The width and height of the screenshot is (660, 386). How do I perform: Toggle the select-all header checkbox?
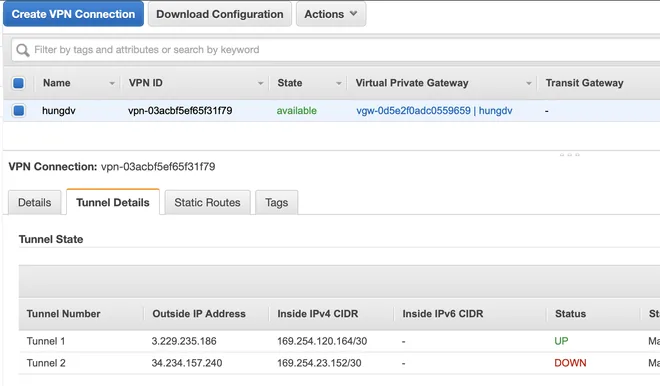[19, 83]
